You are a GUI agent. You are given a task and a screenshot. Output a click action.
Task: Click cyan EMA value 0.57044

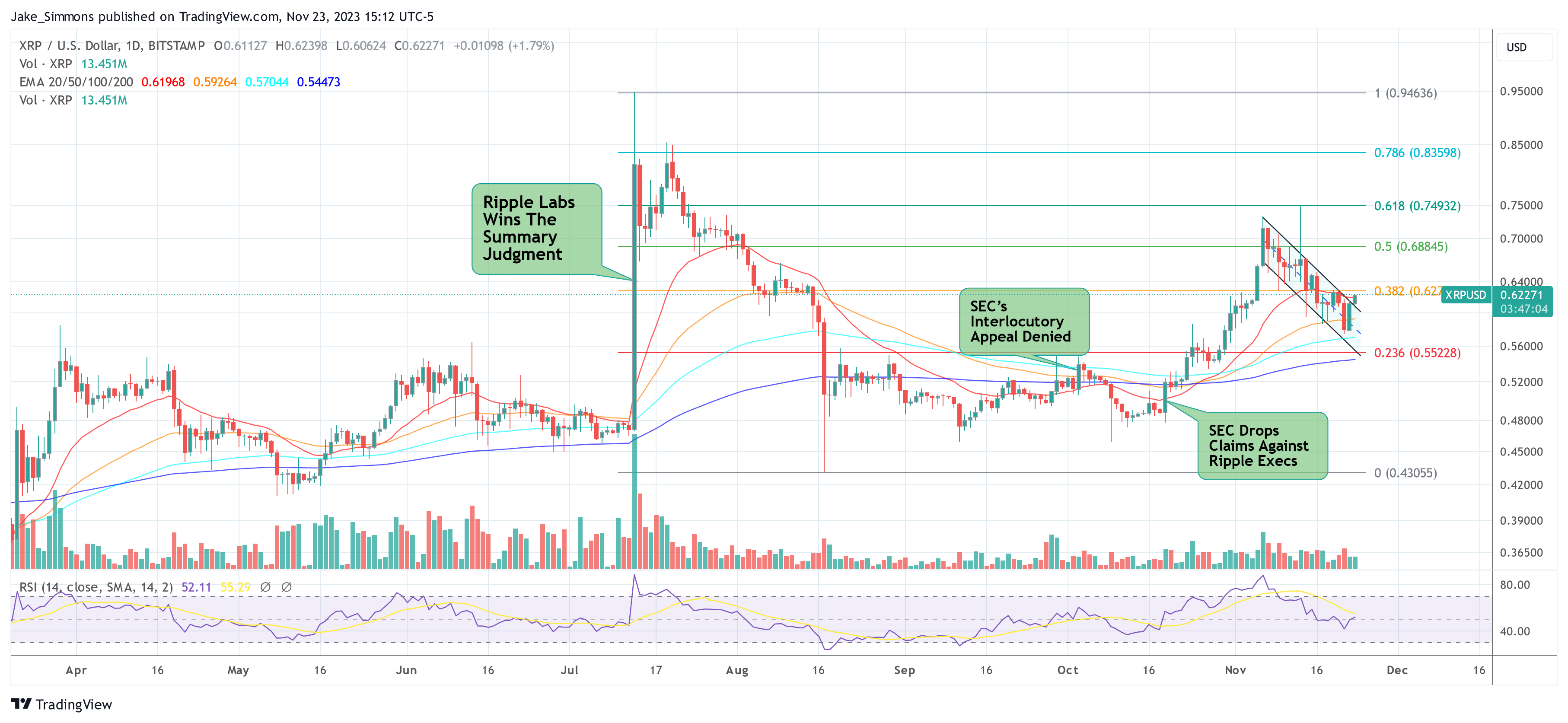267,82
